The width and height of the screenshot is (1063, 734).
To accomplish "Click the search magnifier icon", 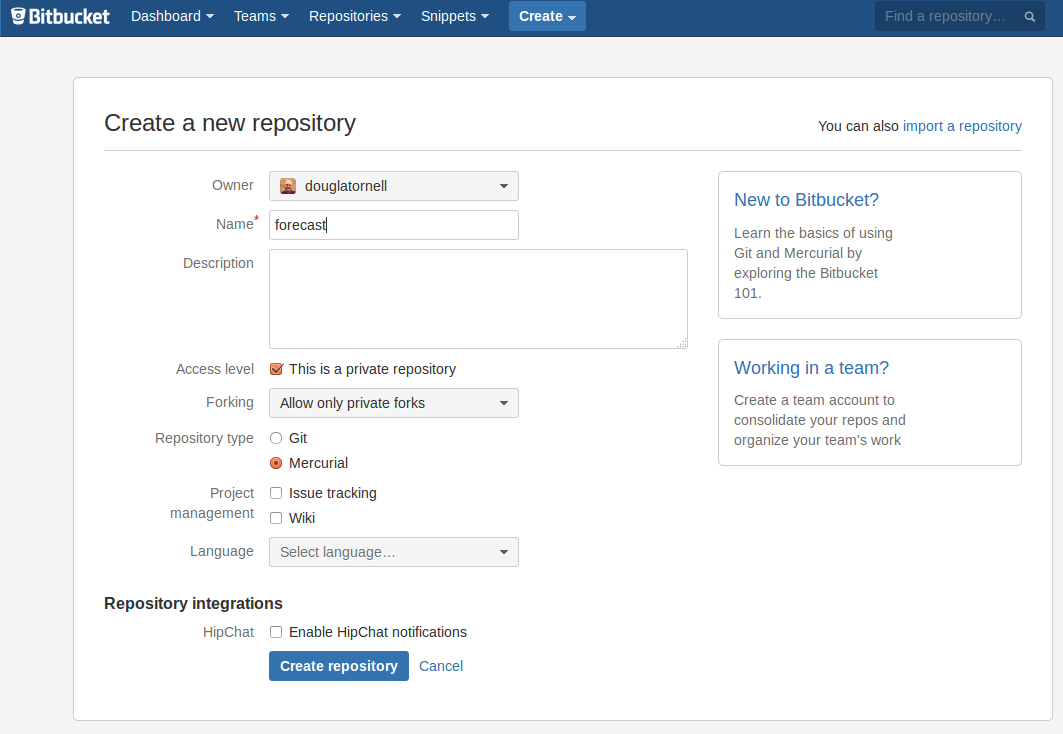I will pyautogui.click(x=1030, y=17).
